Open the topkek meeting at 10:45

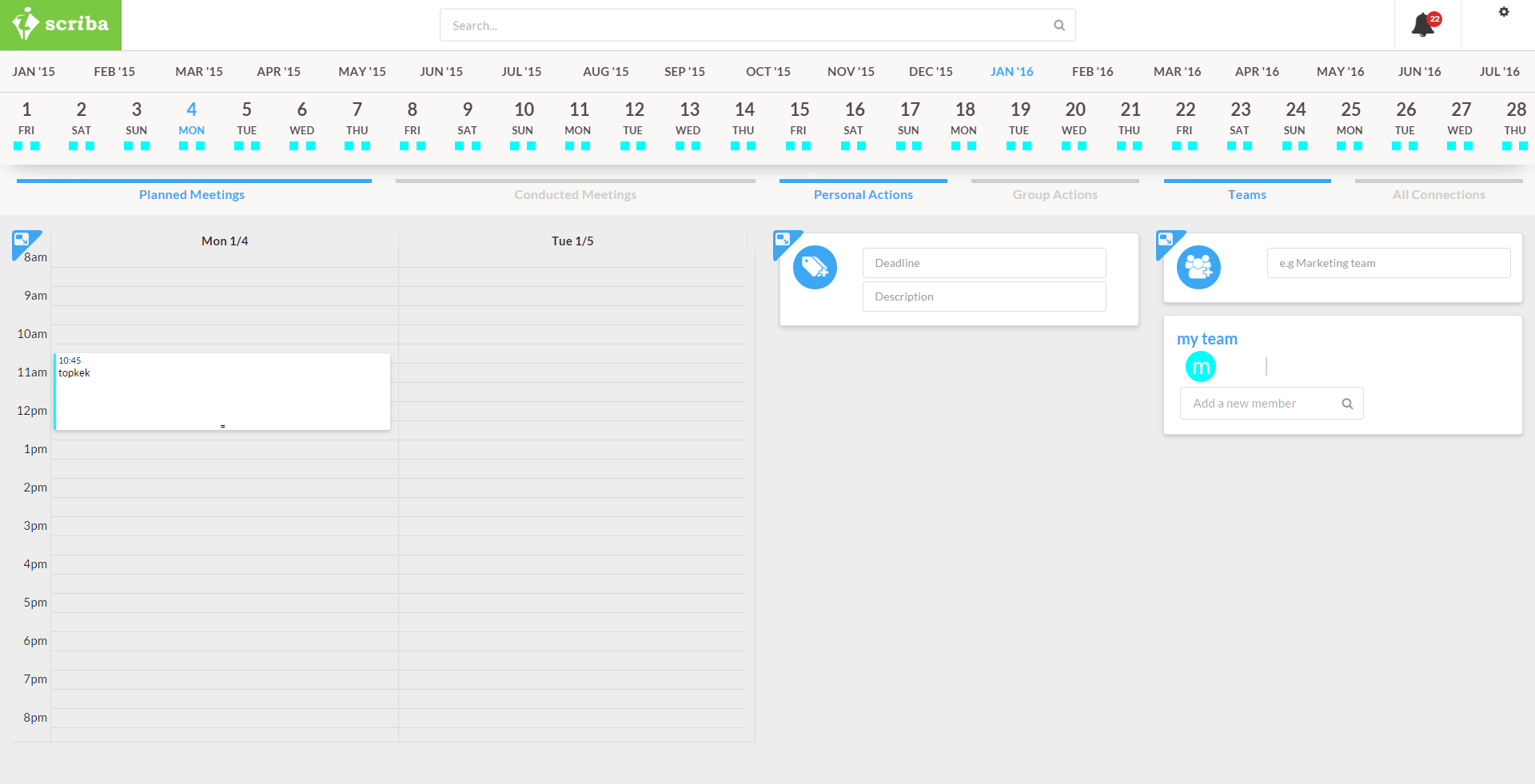pos(222,392)
